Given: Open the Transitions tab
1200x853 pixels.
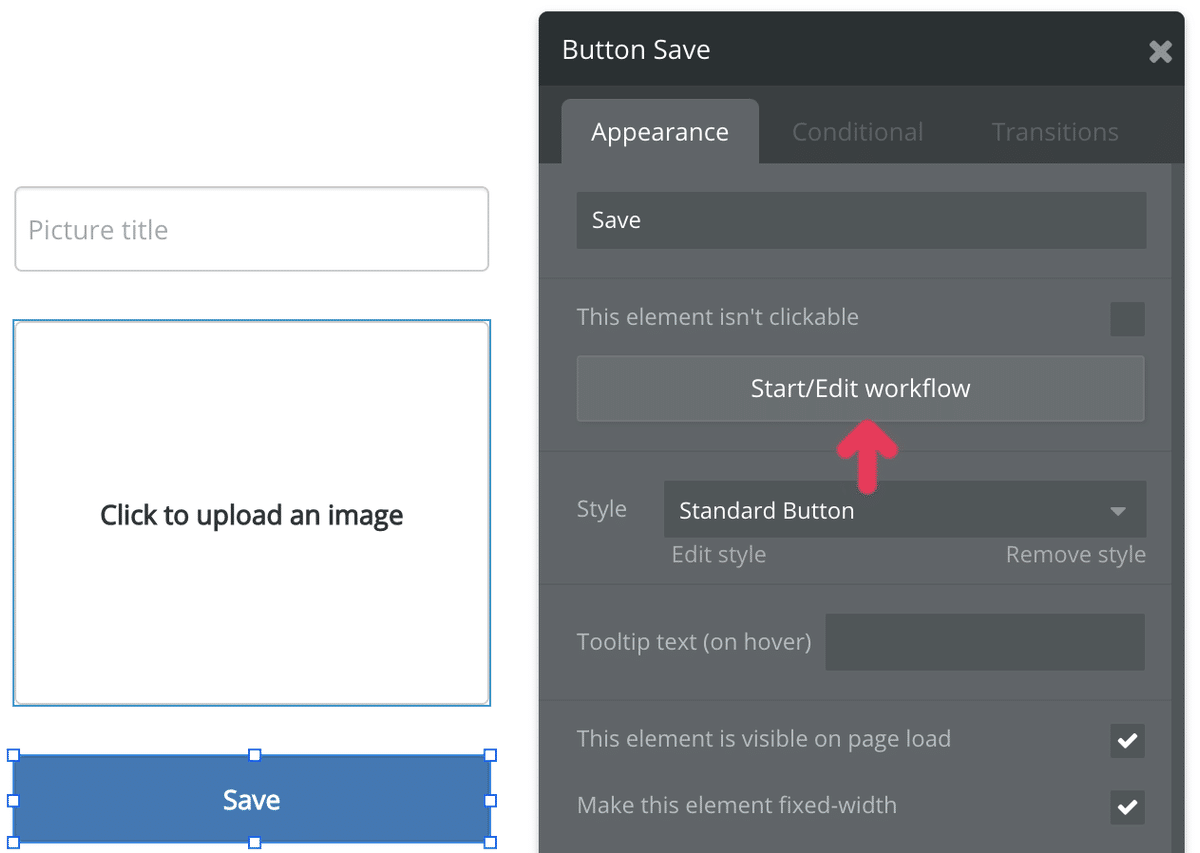Looking at the screenshot, I should 1055,132.
